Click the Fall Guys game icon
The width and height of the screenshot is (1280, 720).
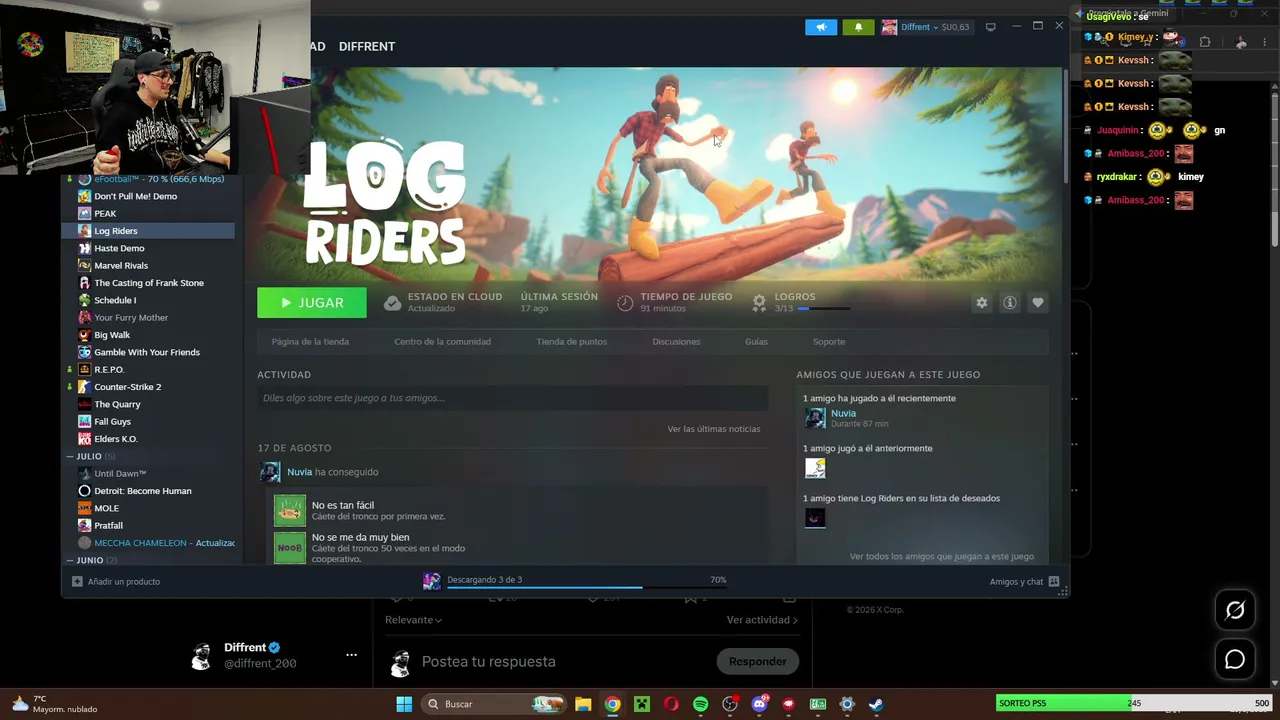pyautogui.click(x=84, y=422)
